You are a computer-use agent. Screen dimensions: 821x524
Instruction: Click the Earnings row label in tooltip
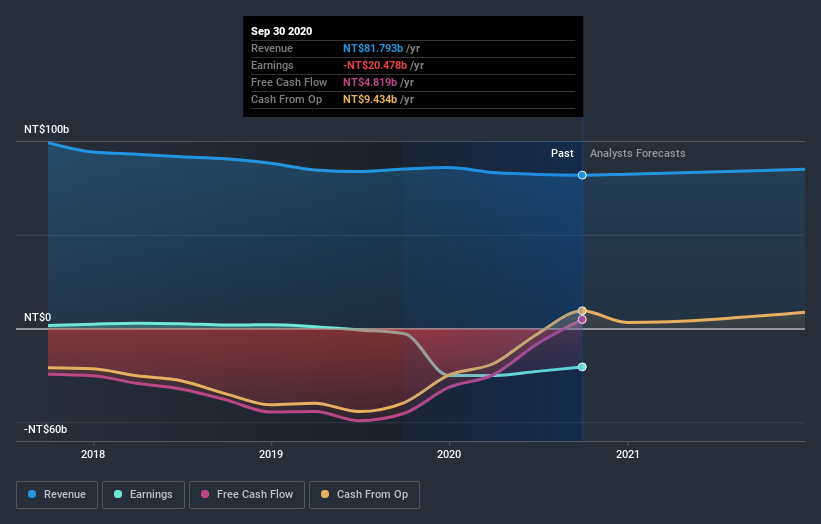click(x=272, y=65)
